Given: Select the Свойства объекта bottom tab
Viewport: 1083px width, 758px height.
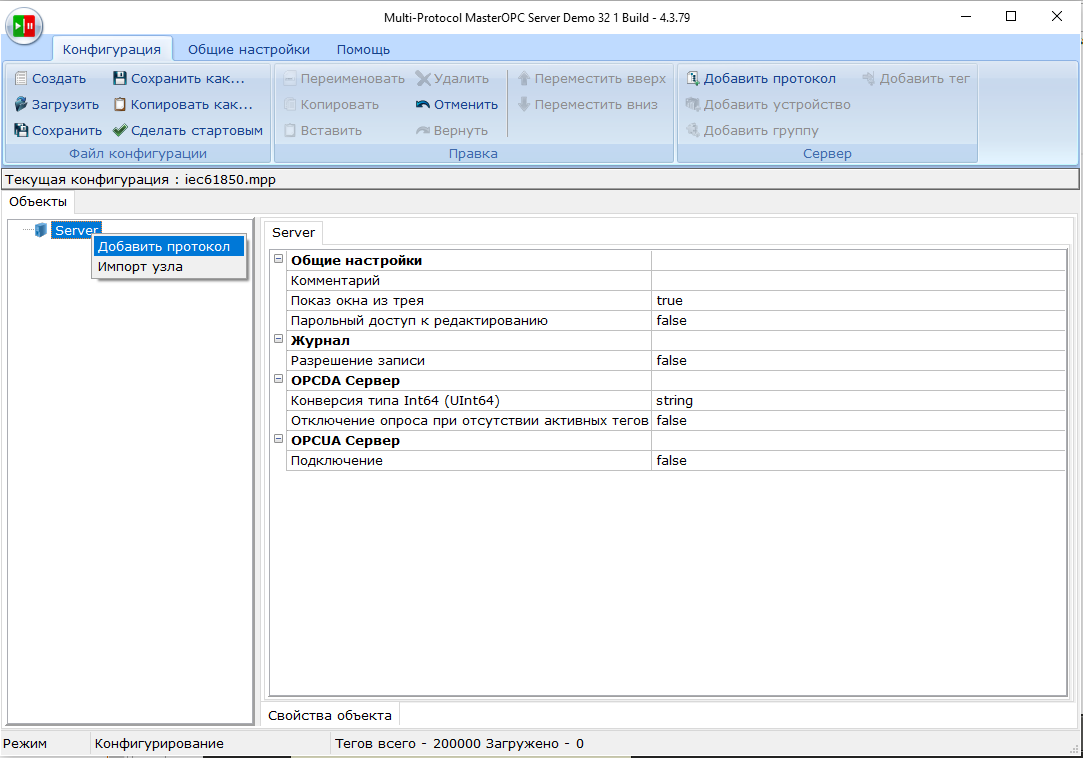Looking at the screenshot, I should pyautogui.click(x=330, y=715).
